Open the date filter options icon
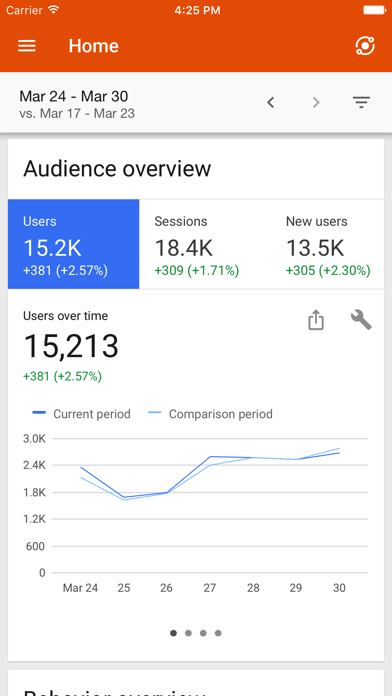The image size is (392, 696). pyautogui.click(x=361, y=103)
